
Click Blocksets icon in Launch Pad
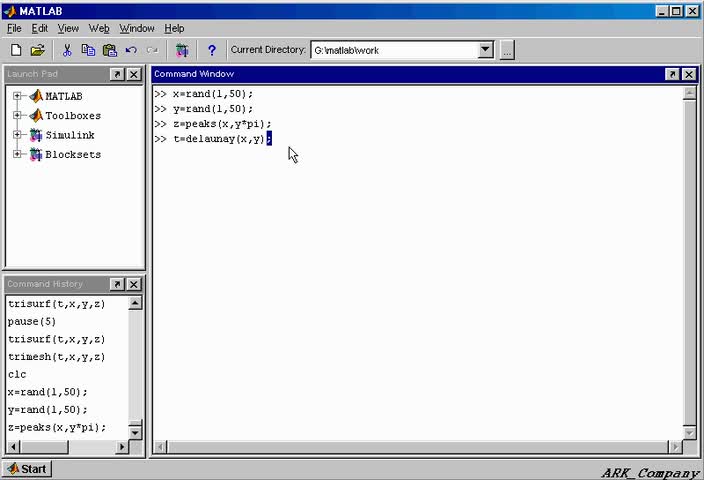(36, 154)
